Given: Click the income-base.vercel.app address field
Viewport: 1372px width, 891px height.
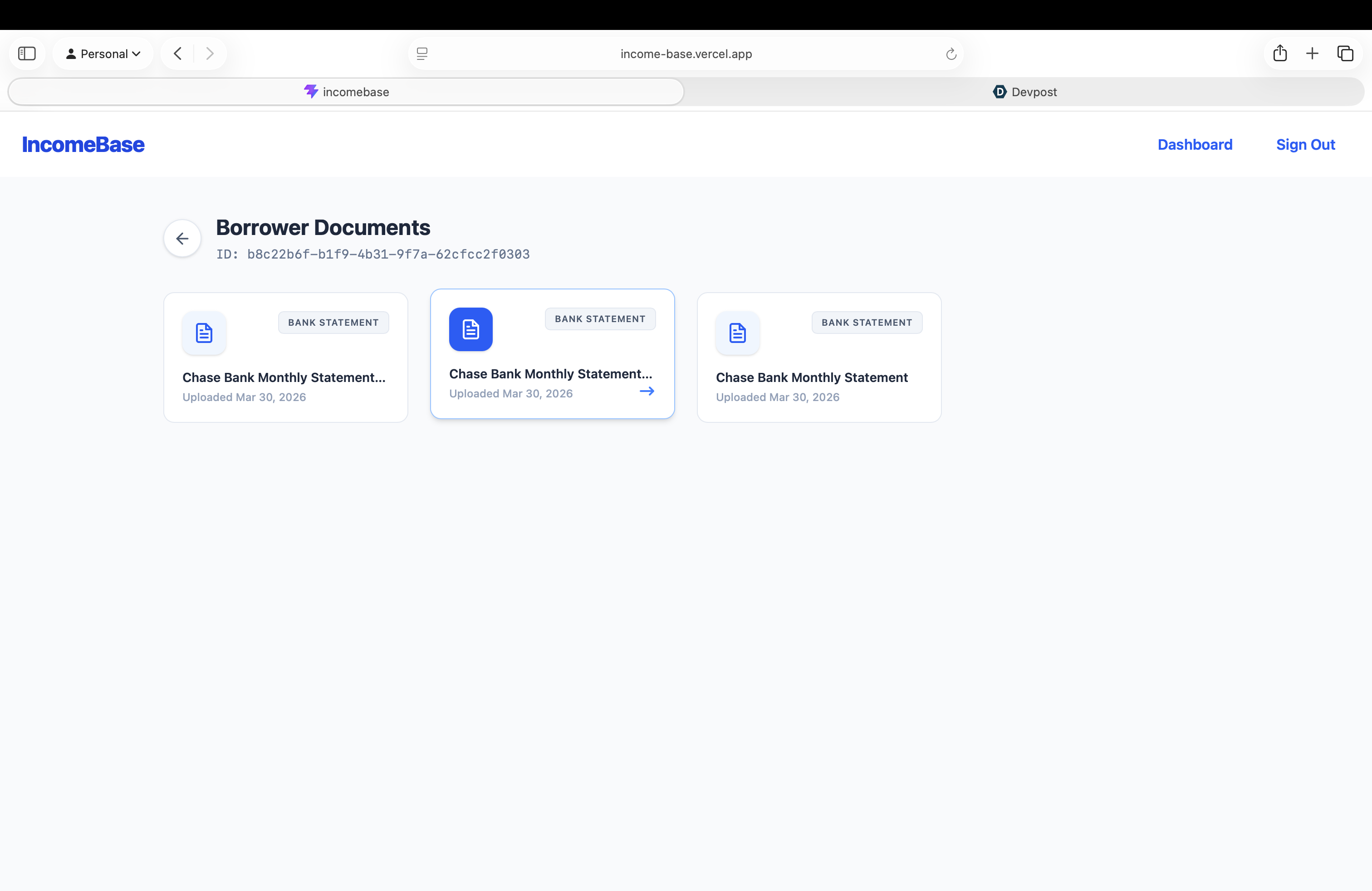Looking at the screenshot, I should click(x=686, y=54).
